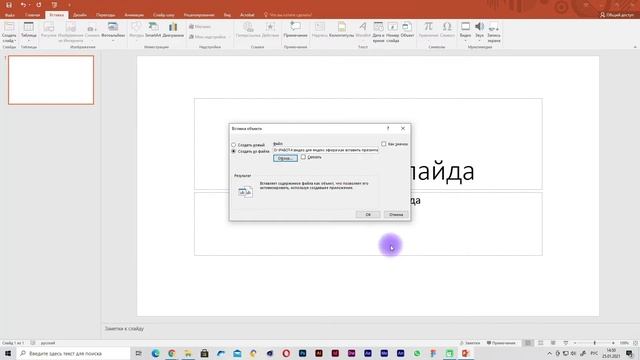Open the Table (Таблица) insert icon

click(29, 27)
